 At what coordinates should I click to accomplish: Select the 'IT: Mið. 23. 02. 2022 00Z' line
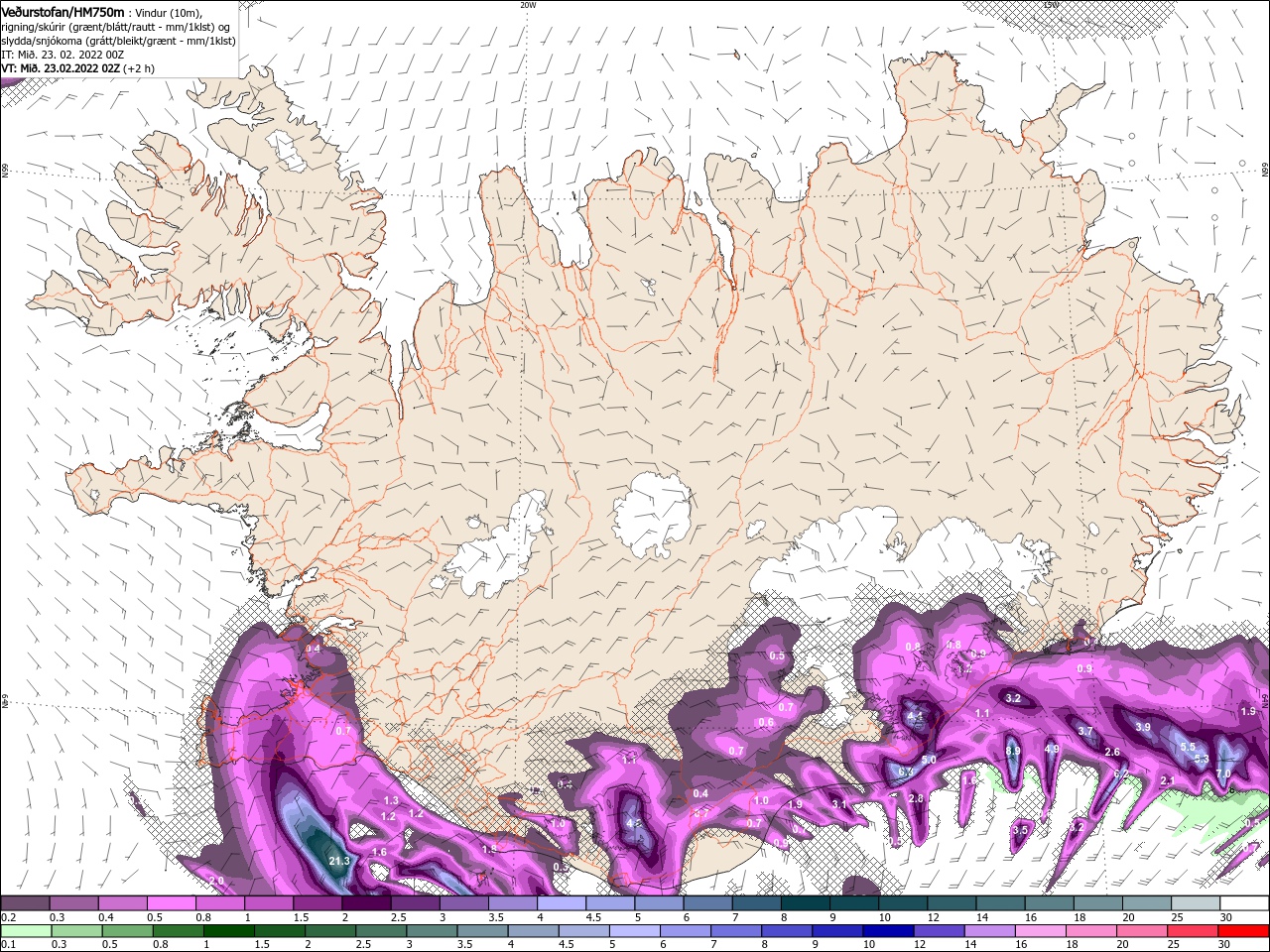tap(63, 55)
